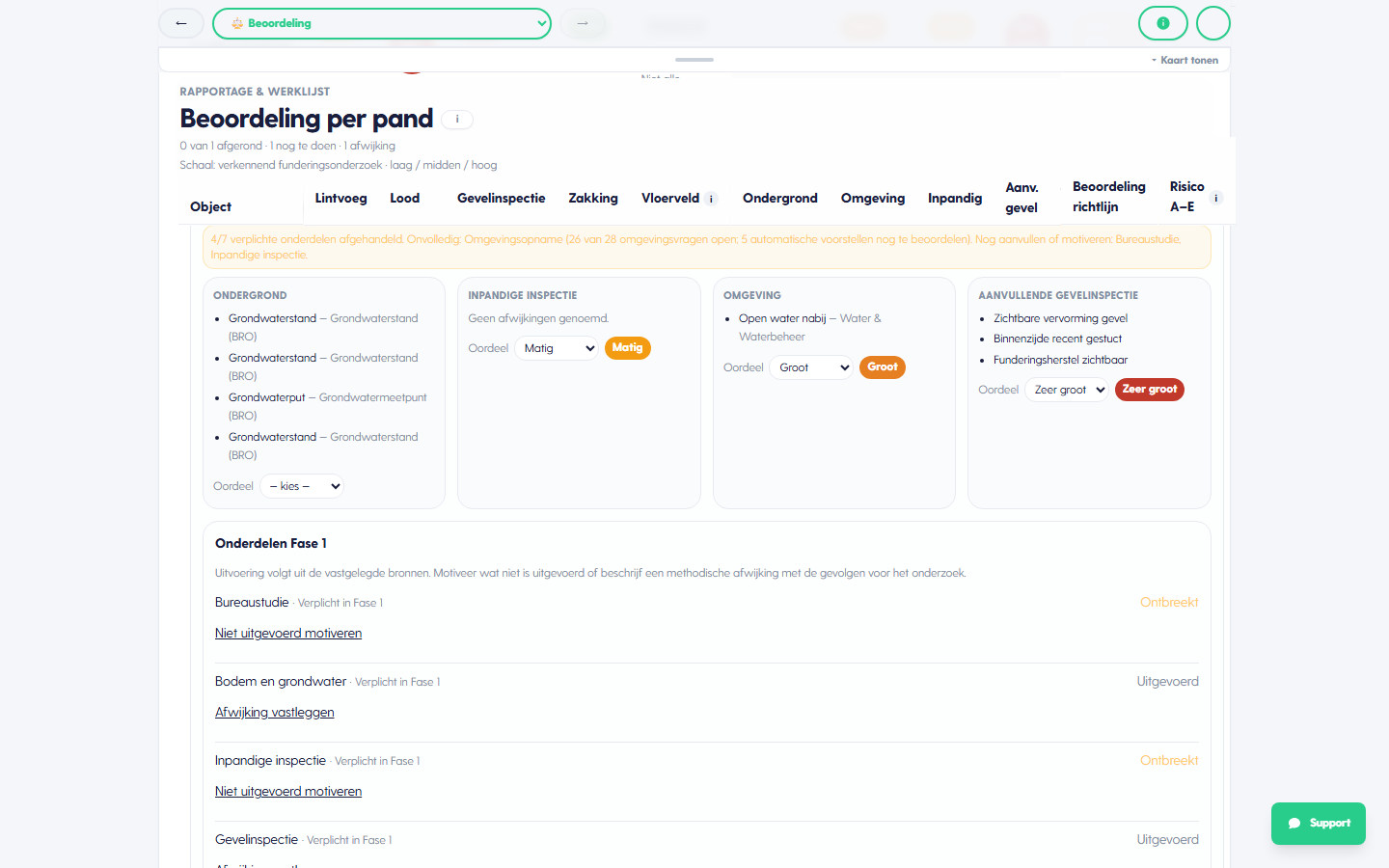Click Niet uitgevoerd motiveren under Inpandige inspectie

pyautogui.click(x=288, y=792)
